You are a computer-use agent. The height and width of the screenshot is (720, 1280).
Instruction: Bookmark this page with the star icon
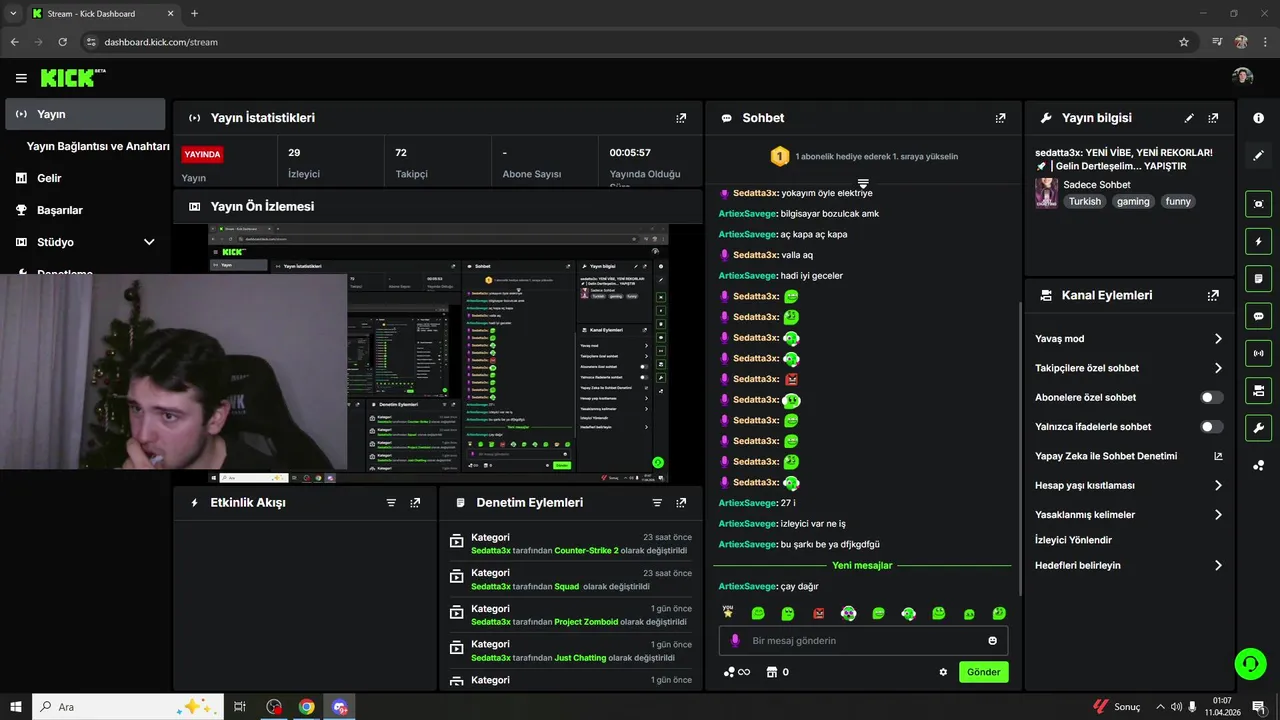coord(1184,42)
